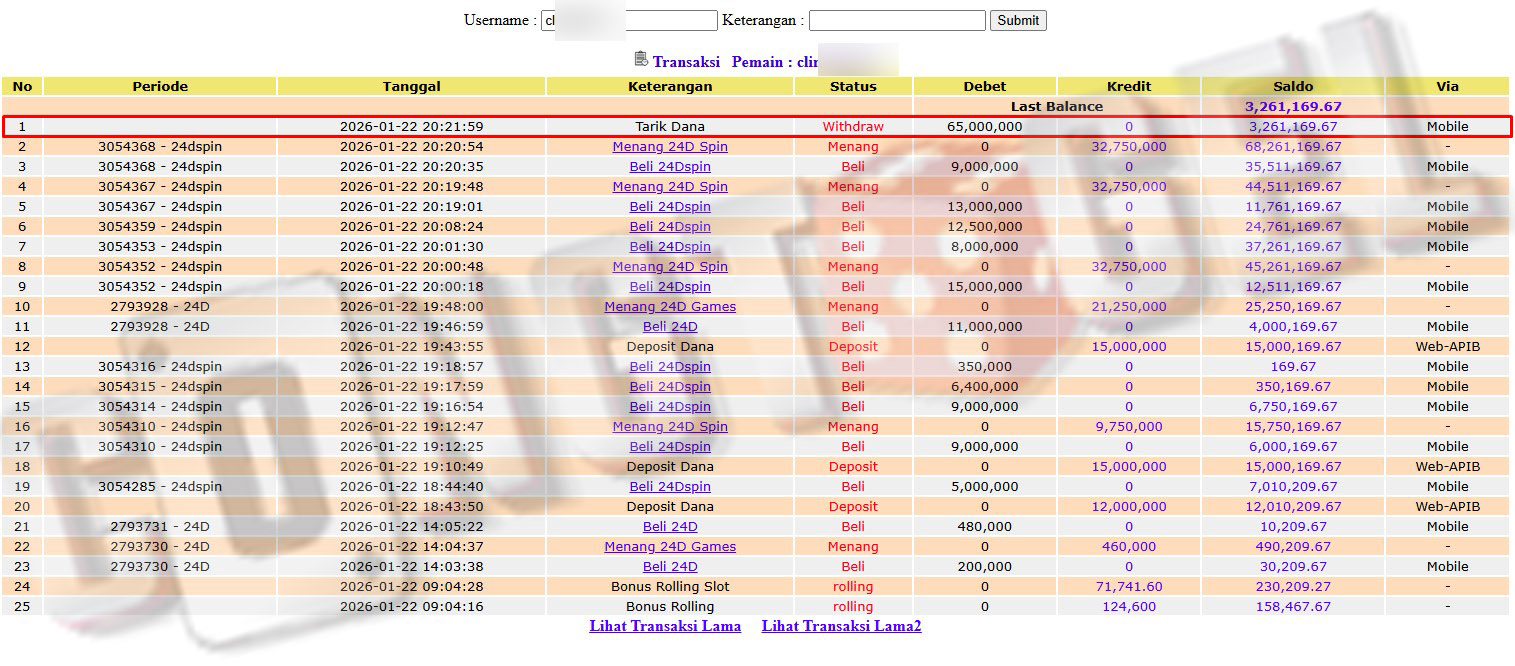Select the Tarik Dana withdraw row
Image resolution: width=1515 pixels, height=666 pixels.
click(x=670, y=127)
